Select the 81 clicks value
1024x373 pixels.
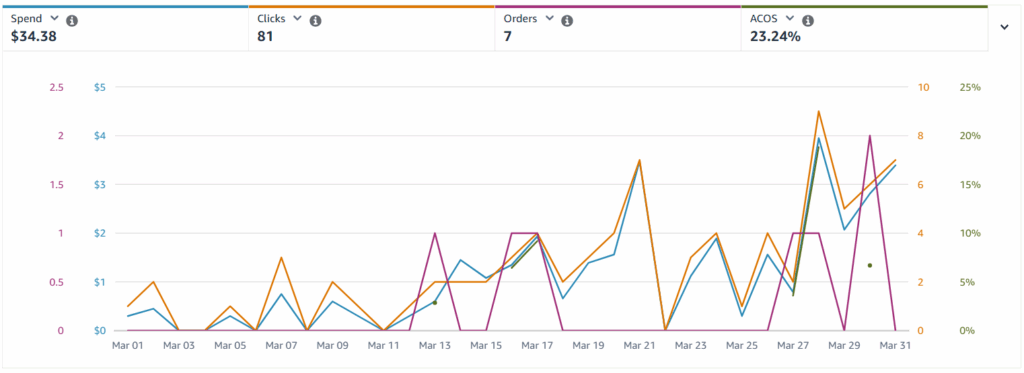[264, 37]
